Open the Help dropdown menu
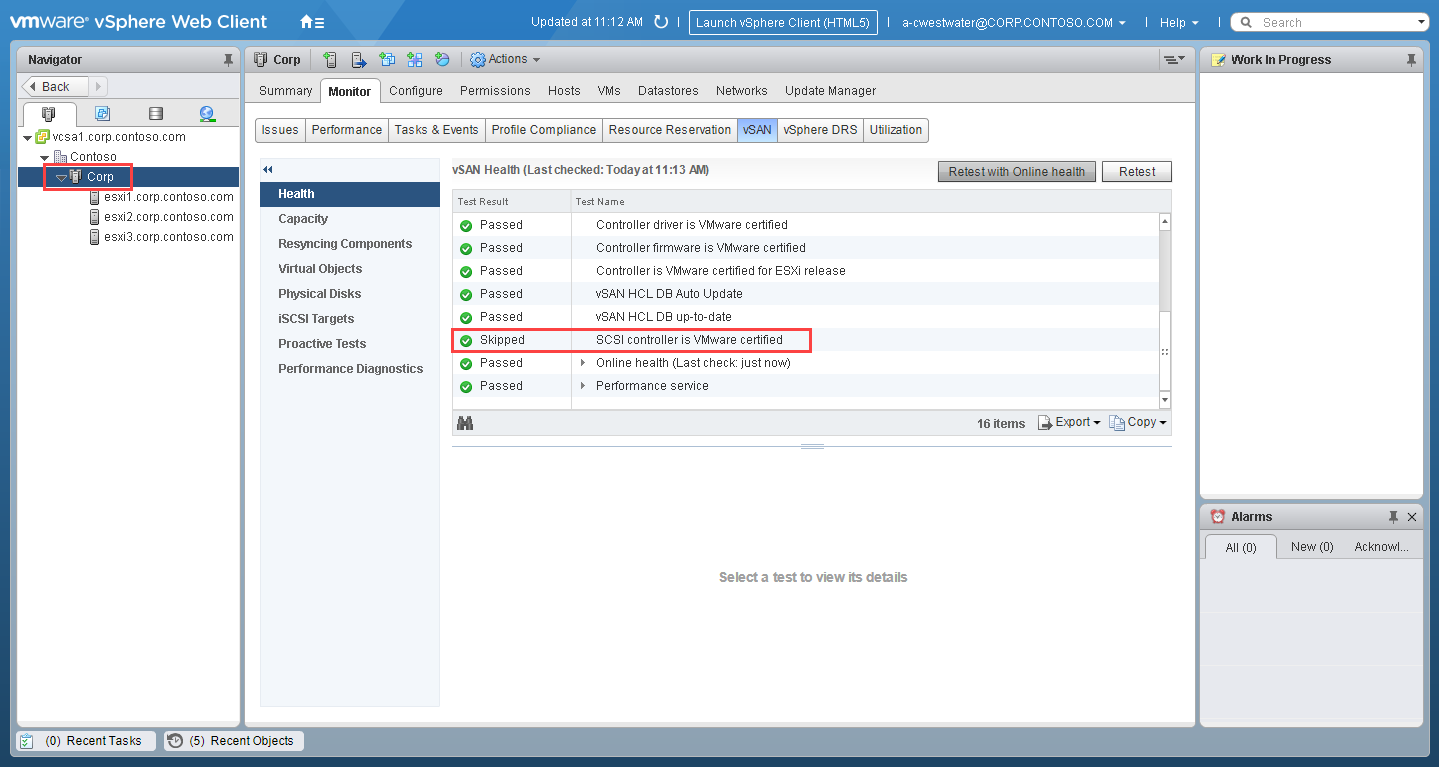This screenshot has height=767, width=1439. 1179,22
